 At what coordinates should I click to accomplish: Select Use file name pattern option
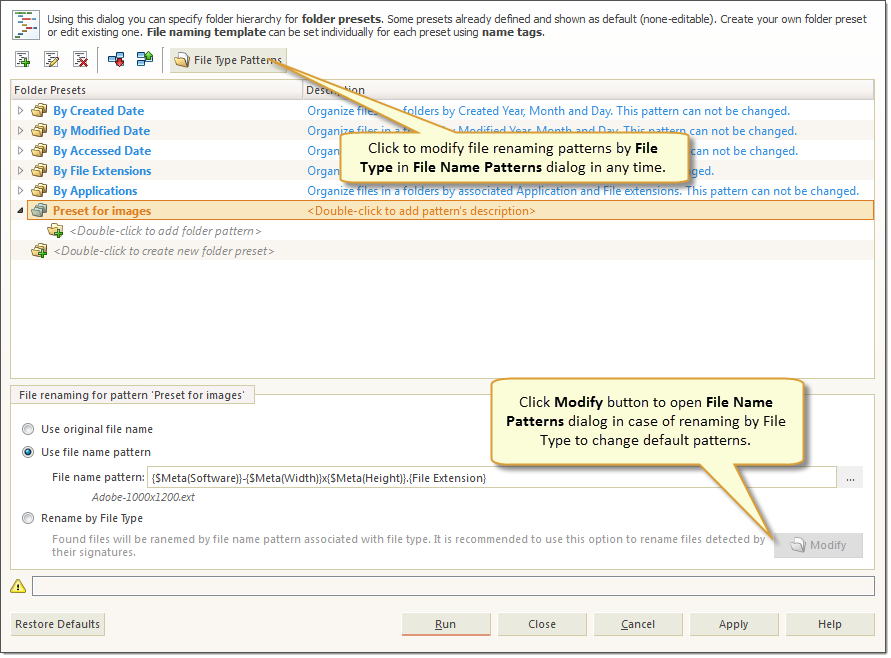(28, 452)
